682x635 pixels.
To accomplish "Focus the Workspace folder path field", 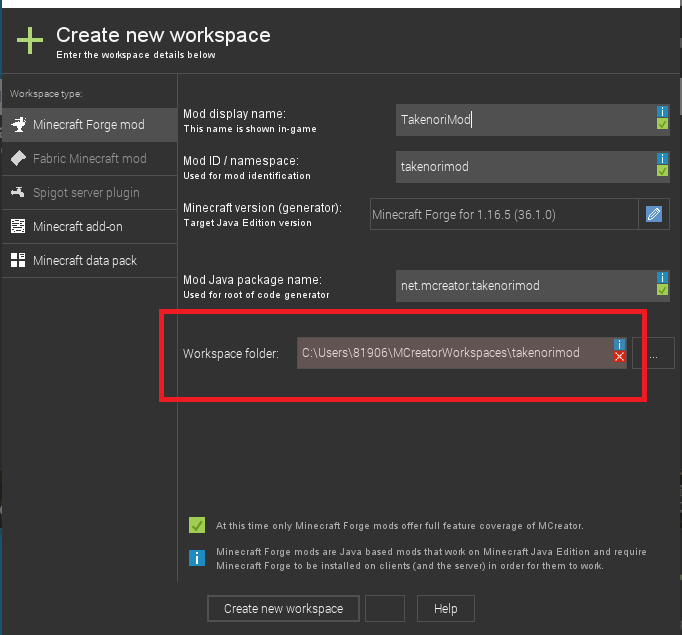I will pos(455,353).
